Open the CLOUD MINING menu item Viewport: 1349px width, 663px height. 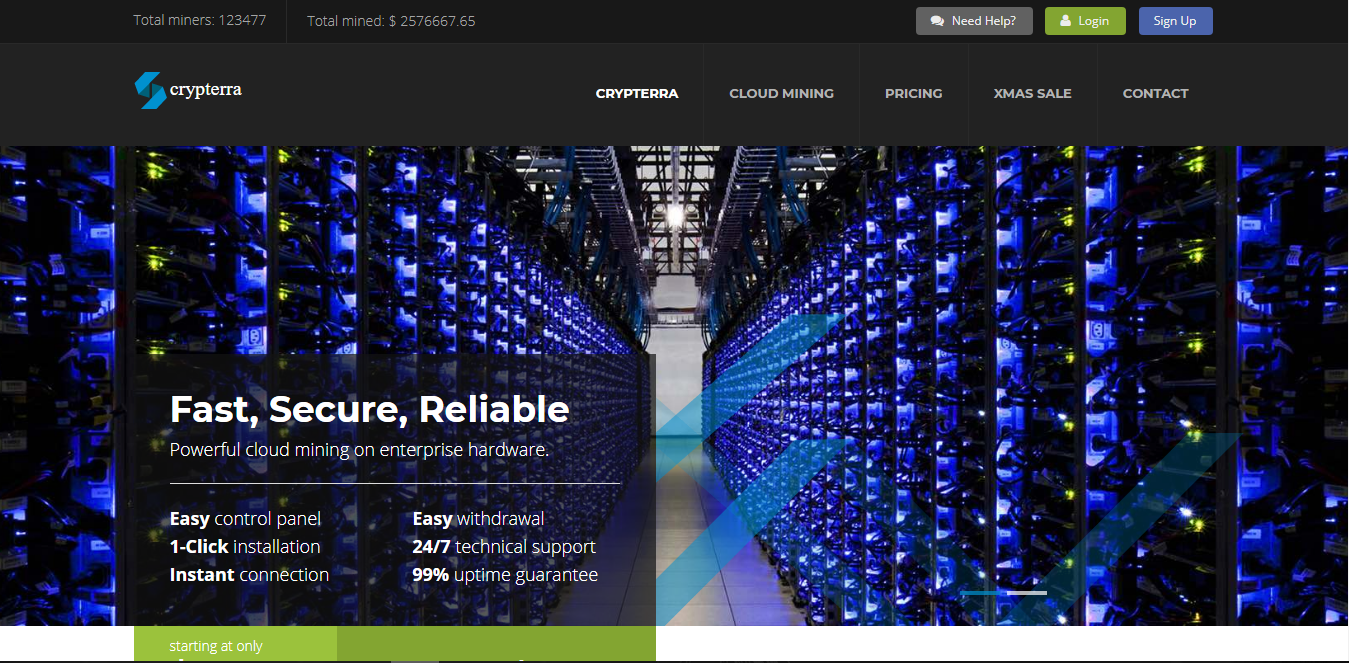(x=781, y=93)
